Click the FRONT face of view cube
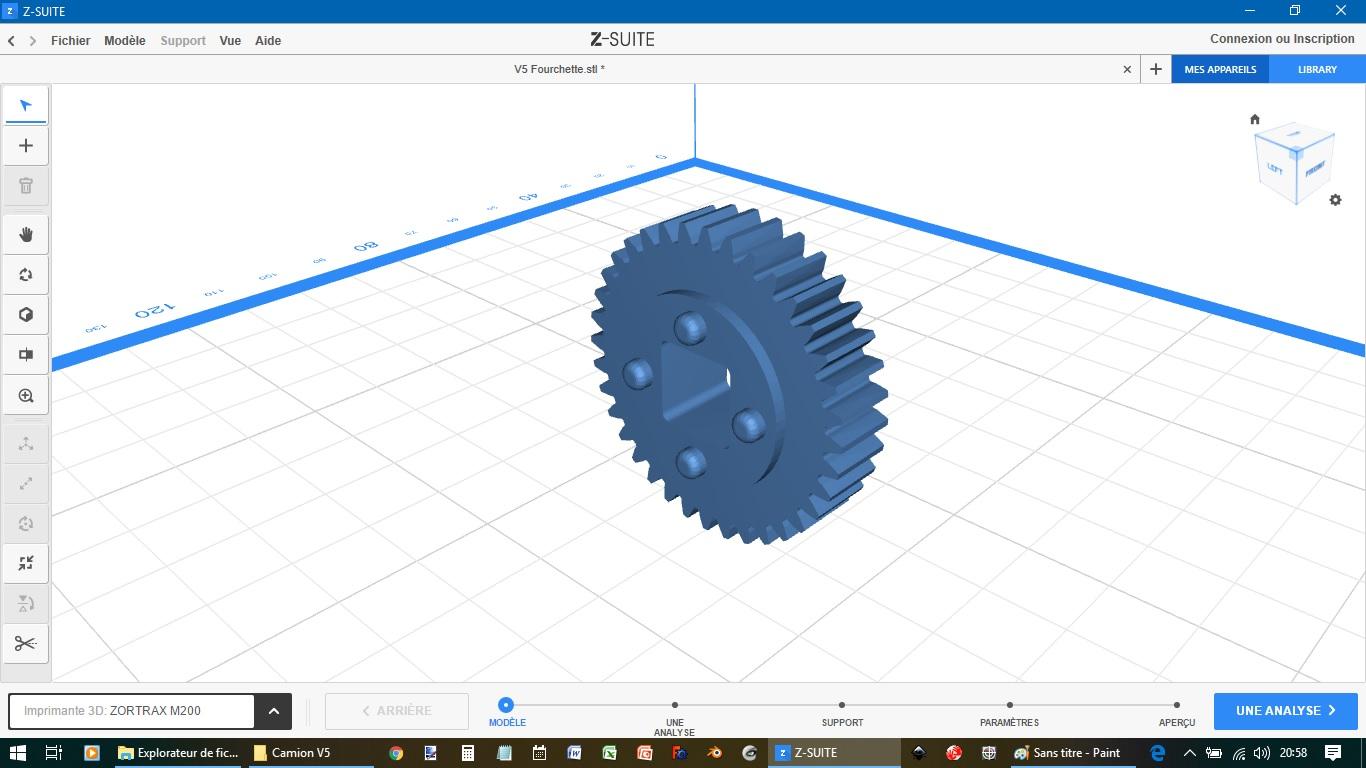The image size is (1366, 768). pos(1315,168)
